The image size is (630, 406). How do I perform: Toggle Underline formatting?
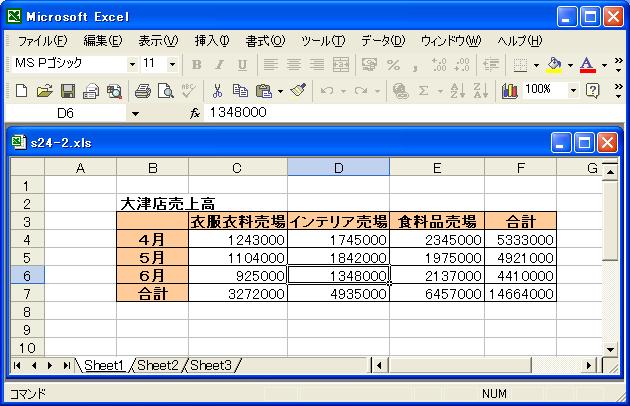(x=242, y=65)
